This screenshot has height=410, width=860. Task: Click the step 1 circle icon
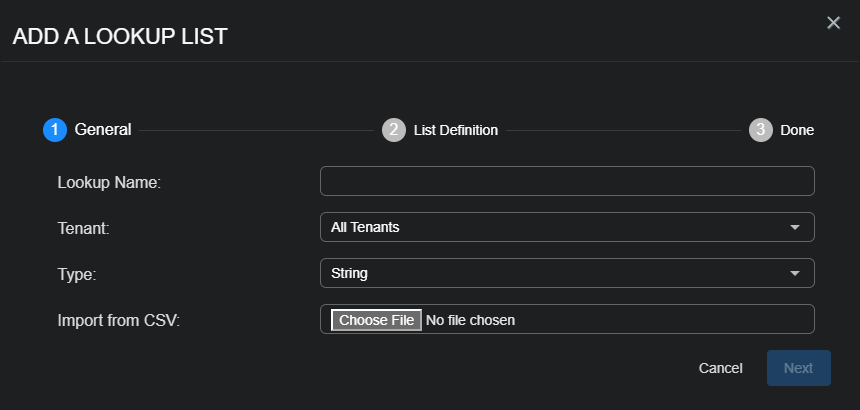55,130
